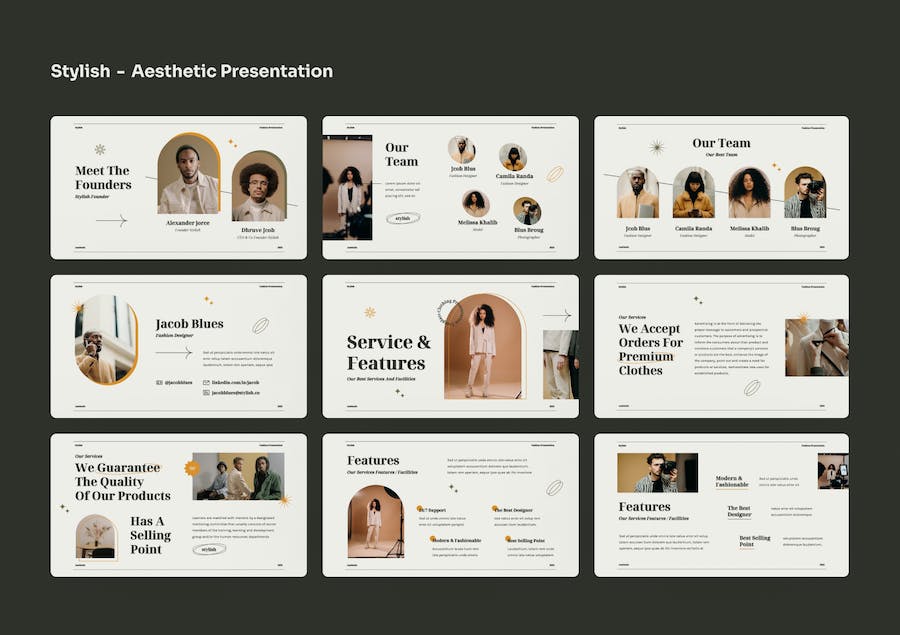The width and height of the screenshot is (900, 635).
Task: Click the icon next to @jacobblues handle
Action: coord(159,382)
